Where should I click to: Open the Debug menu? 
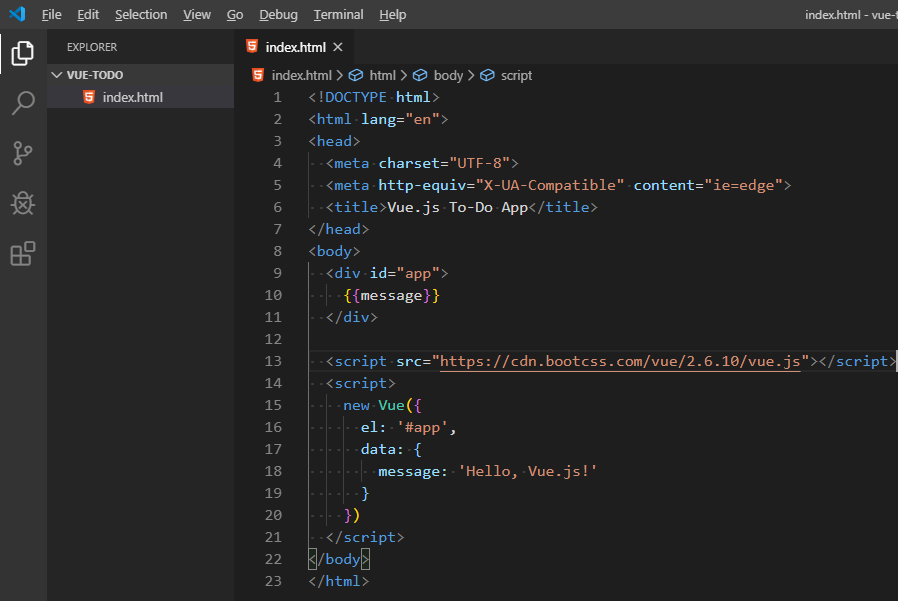278,14
